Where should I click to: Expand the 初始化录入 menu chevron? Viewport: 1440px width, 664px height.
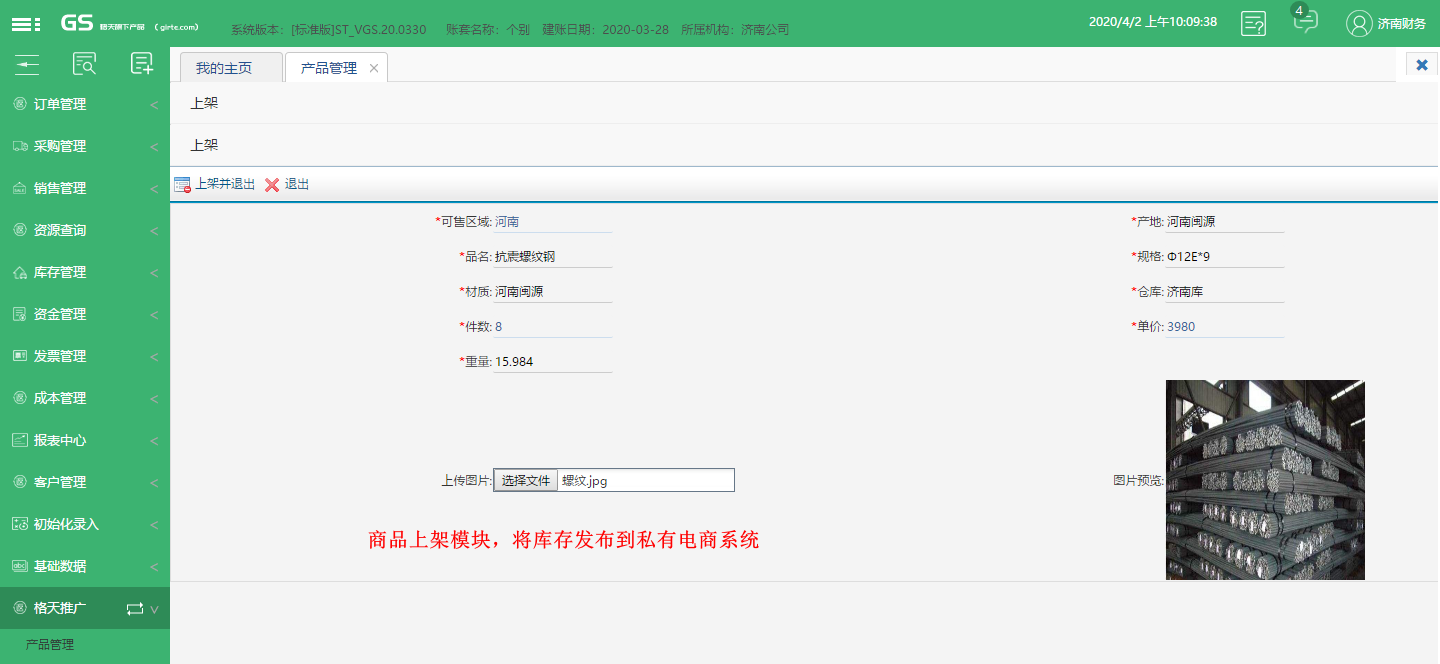(154, 525)
